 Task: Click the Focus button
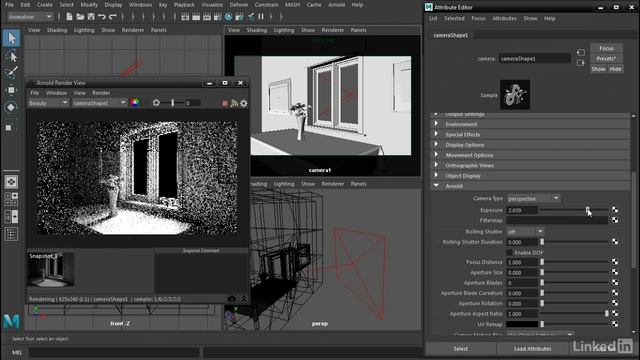point(606,48)
